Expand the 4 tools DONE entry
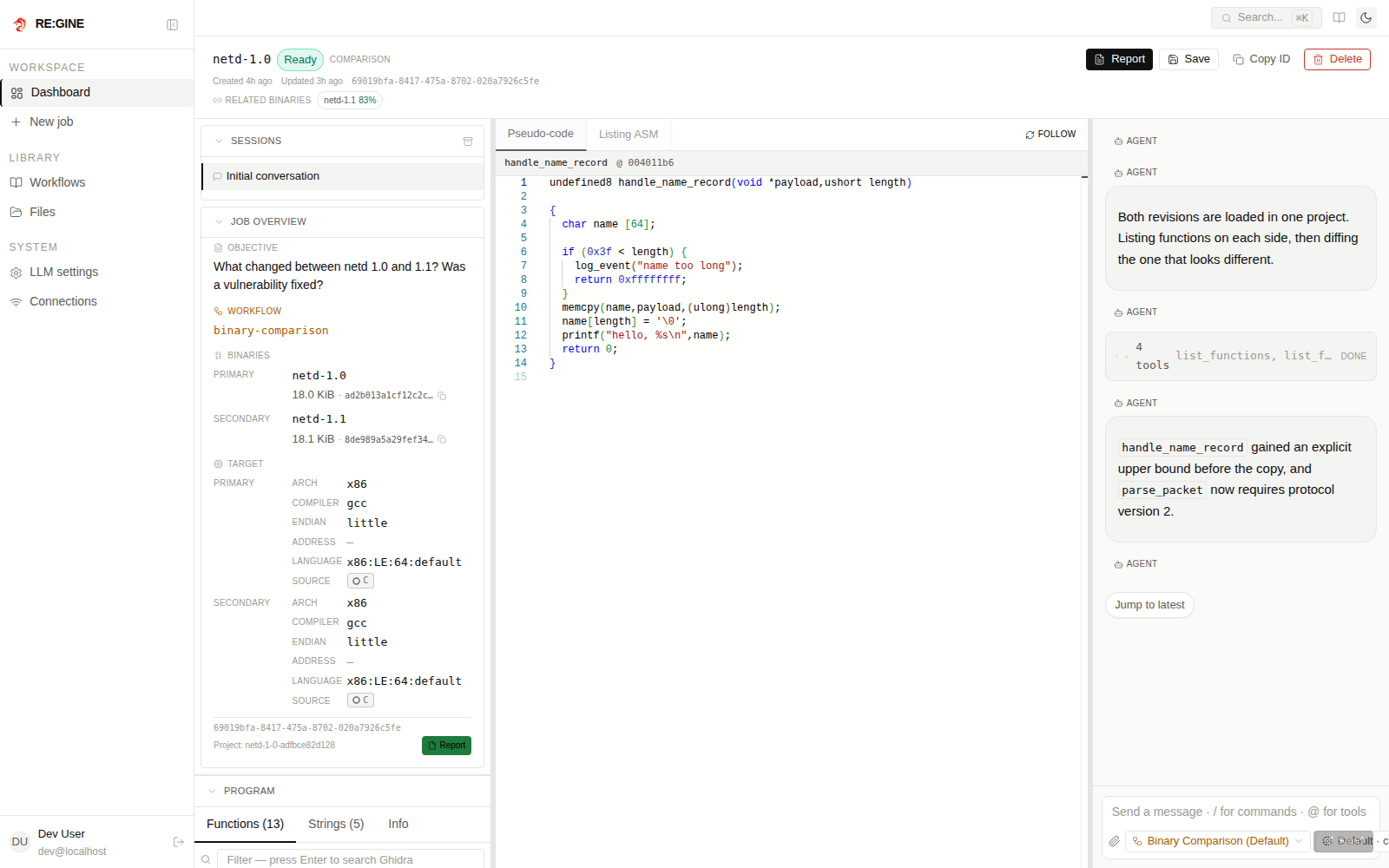The width and height of the screenshot is (1389, 868). pyautogui.click(x=1241, y=356)
